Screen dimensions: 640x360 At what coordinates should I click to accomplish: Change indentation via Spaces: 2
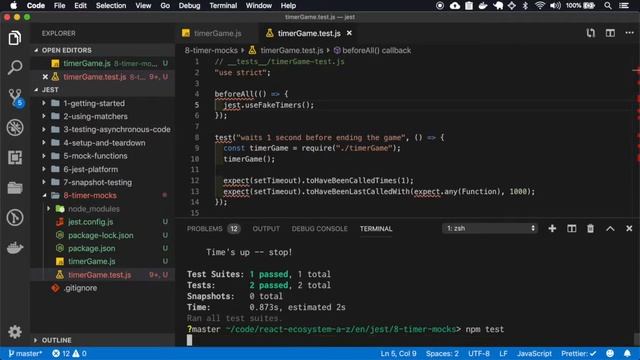tap(442, 353)
